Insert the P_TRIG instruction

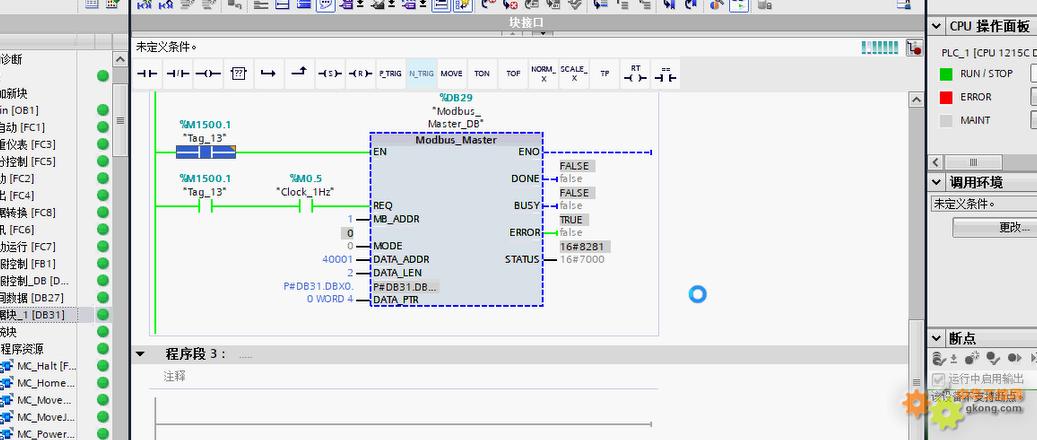point(390,74)
